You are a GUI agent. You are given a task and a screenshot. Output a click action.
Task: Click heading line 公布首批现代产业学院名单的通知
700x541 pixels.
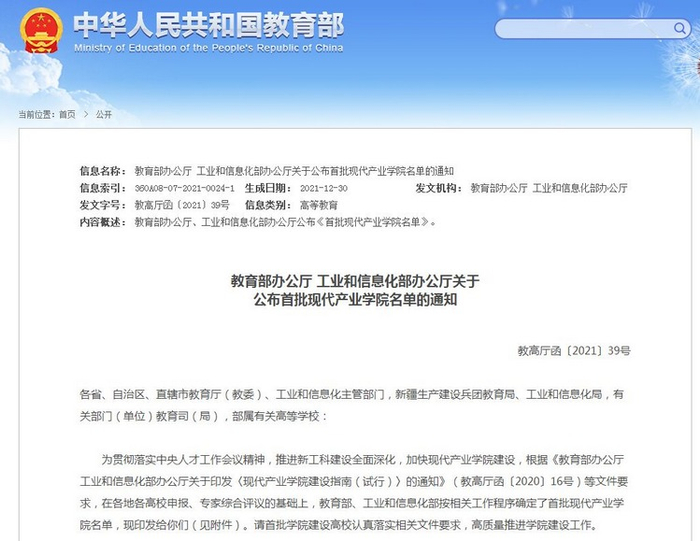point(355,300)
